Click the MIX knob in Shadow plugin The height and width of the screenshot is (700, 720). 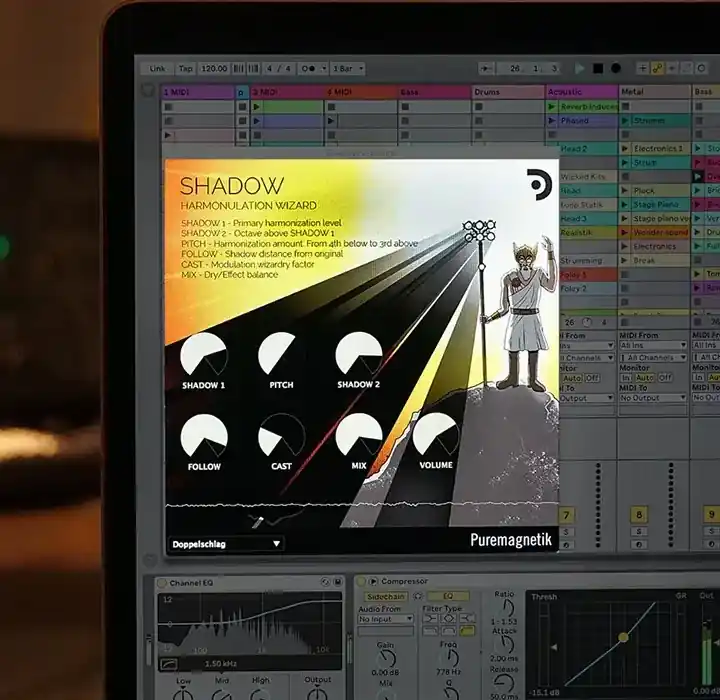359,436
